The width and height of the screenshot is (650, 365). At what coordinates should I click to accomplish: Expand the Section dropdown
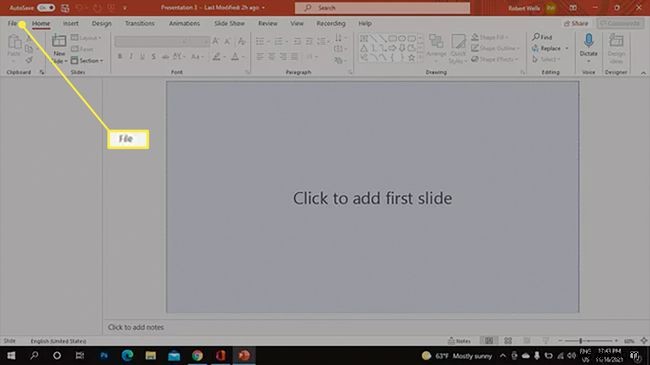(x=87, y=61)
